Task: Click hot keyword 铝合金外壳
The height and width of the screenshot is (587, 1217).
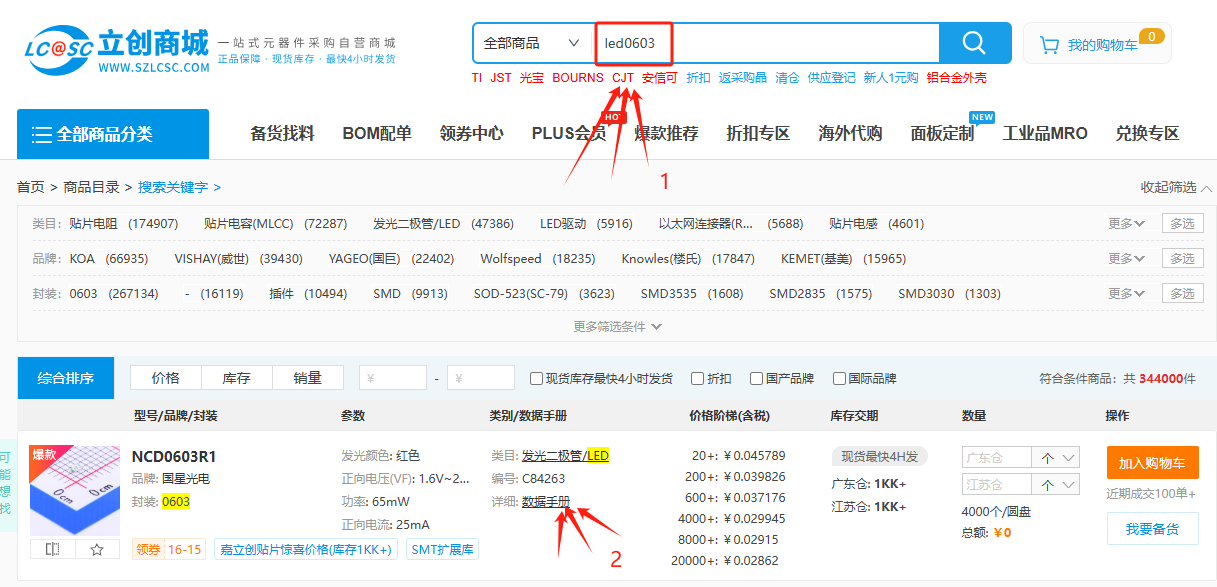Action: click(x=956, y=77)
